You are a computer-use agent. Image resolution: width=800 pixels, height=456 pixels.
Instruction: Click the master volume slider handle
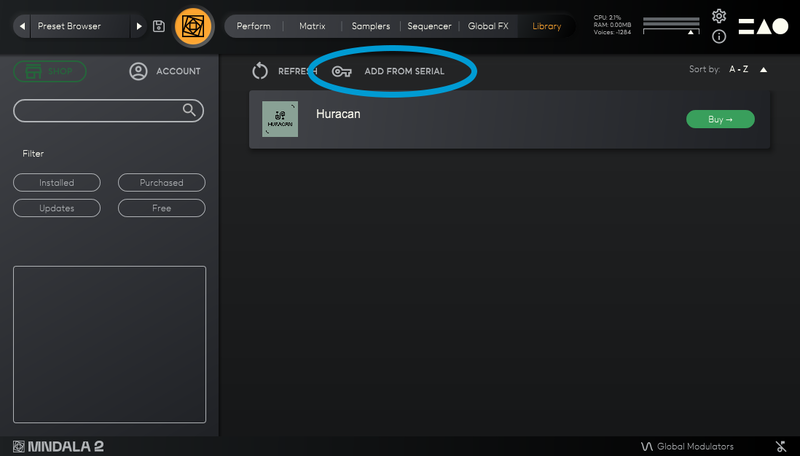point(691,32)
